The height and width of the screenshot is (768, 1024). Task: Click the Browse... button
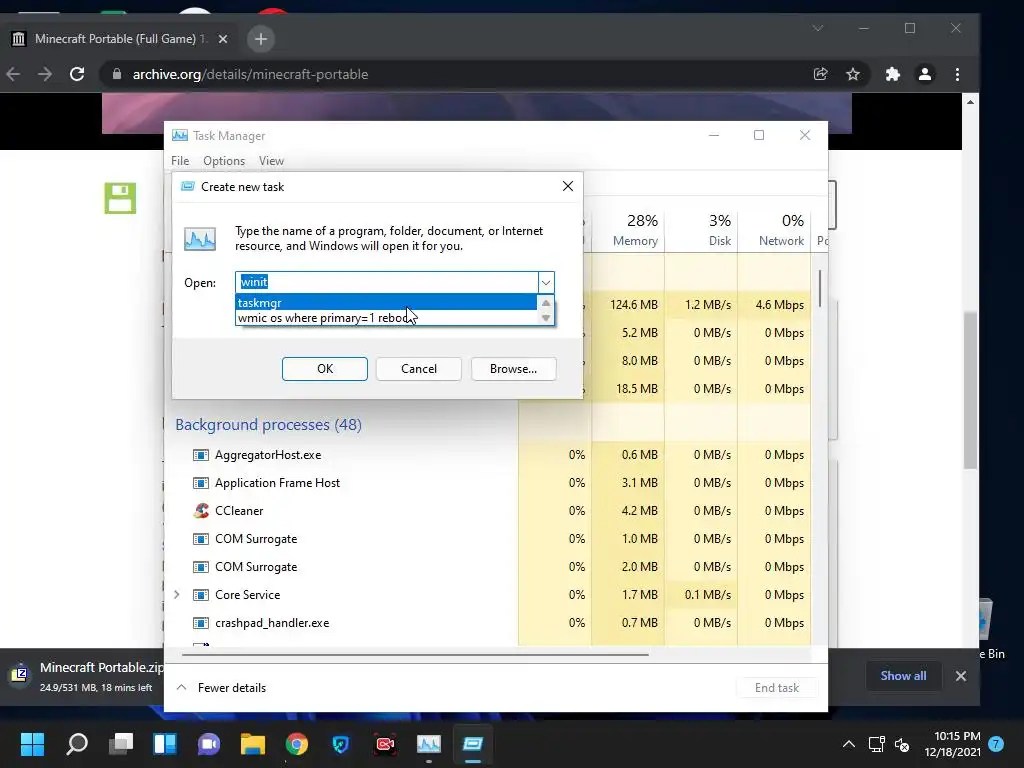(x=513, y=368)
